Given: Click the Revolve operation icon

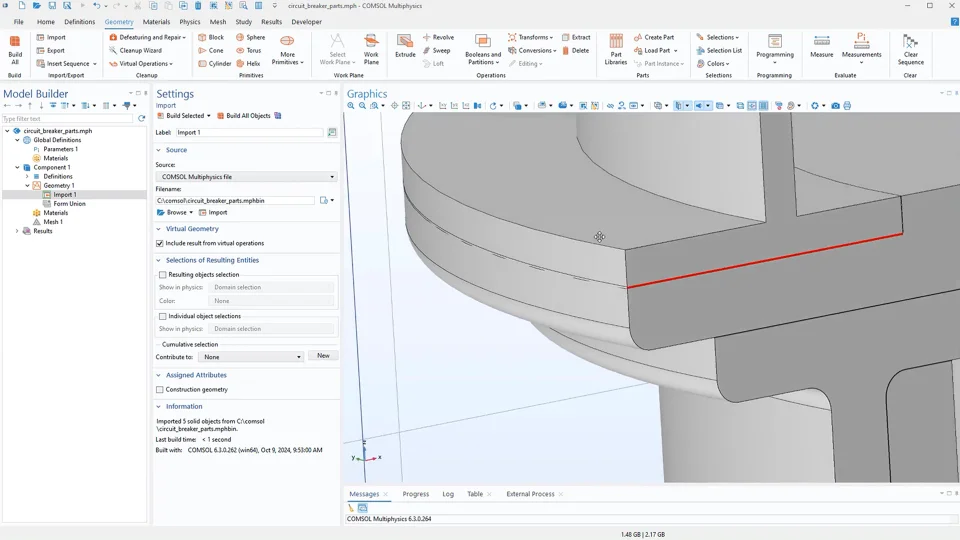Looking at the screenshot, I should pos(438,37).
